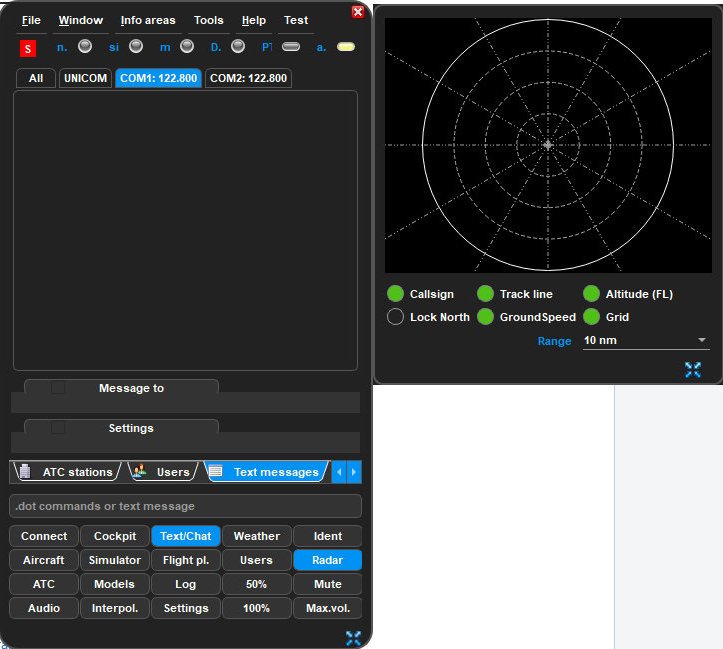The image size is (723, 649).
Task: Expand the Message to group box
Action: 59,388
